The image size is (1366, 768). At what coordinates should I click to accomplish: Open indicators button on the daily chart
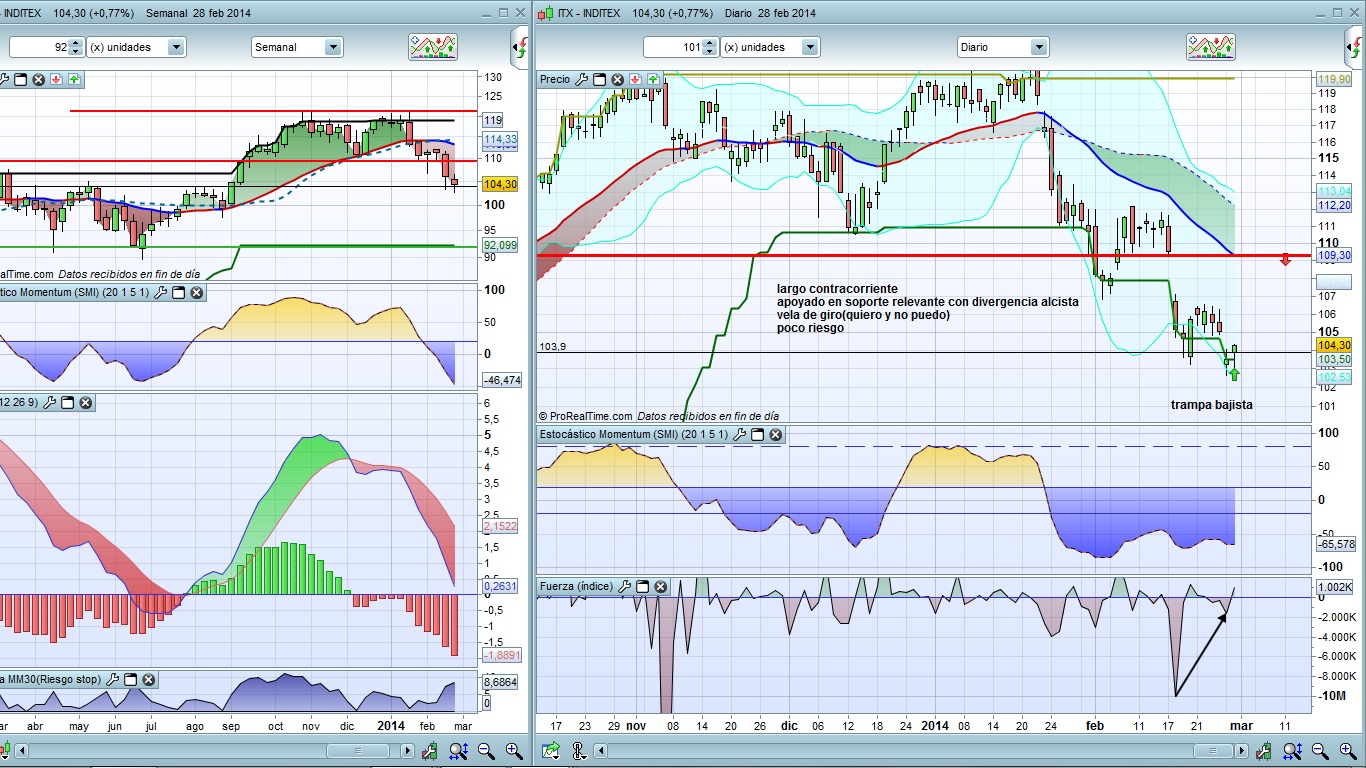1210,47
